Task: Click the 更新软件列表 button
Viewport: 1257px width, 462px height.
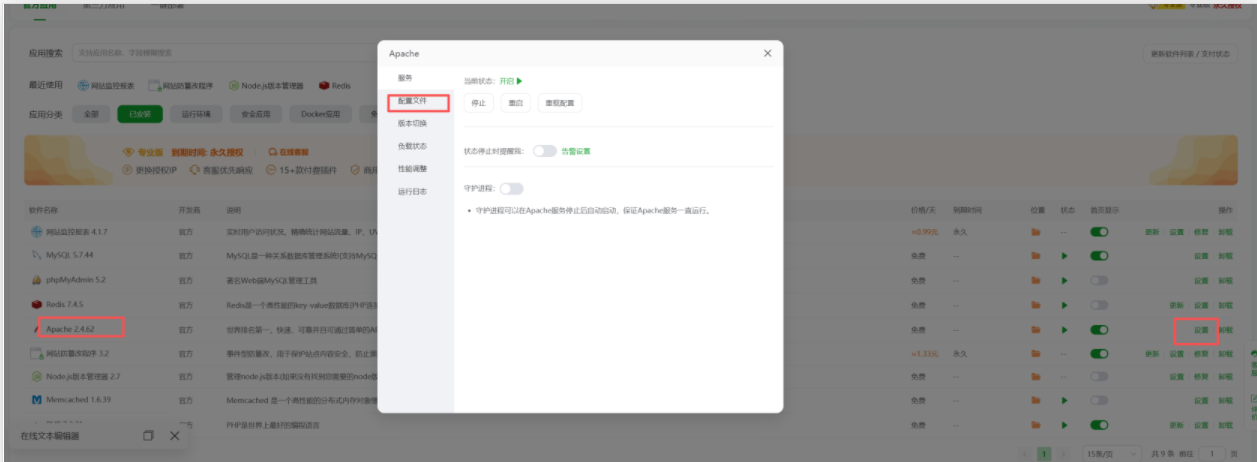Action: point(1190,54)
